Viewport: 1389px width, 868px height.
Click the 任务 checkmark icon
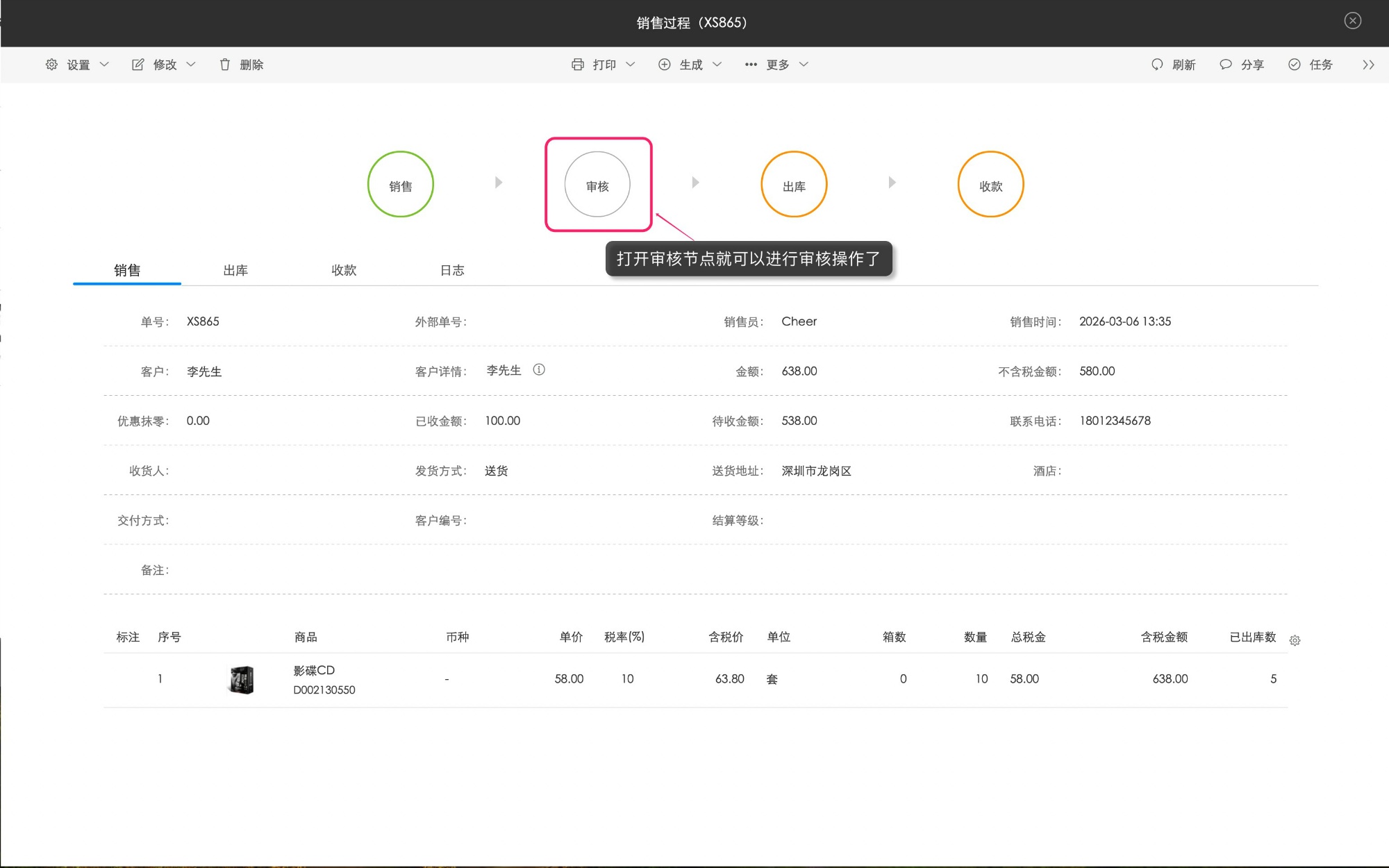pyautogui.click(x=1294, y=64)
